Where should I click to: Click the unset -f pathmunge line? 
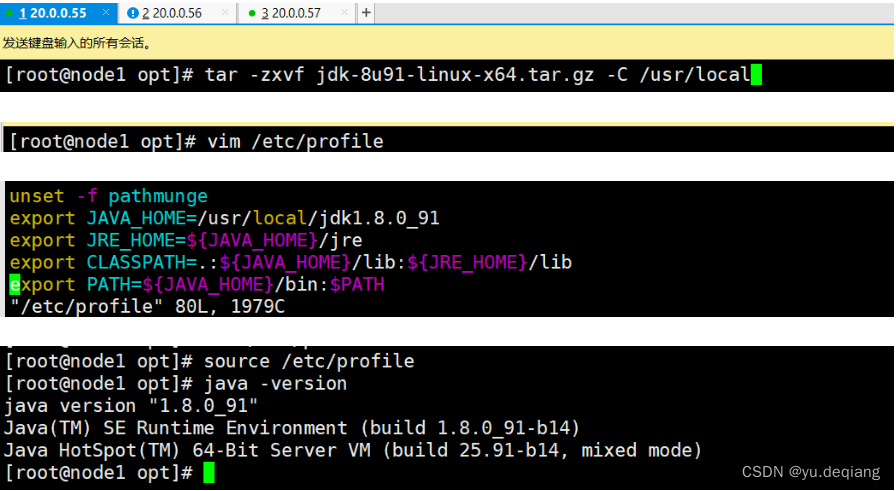(x=109, y=196)
